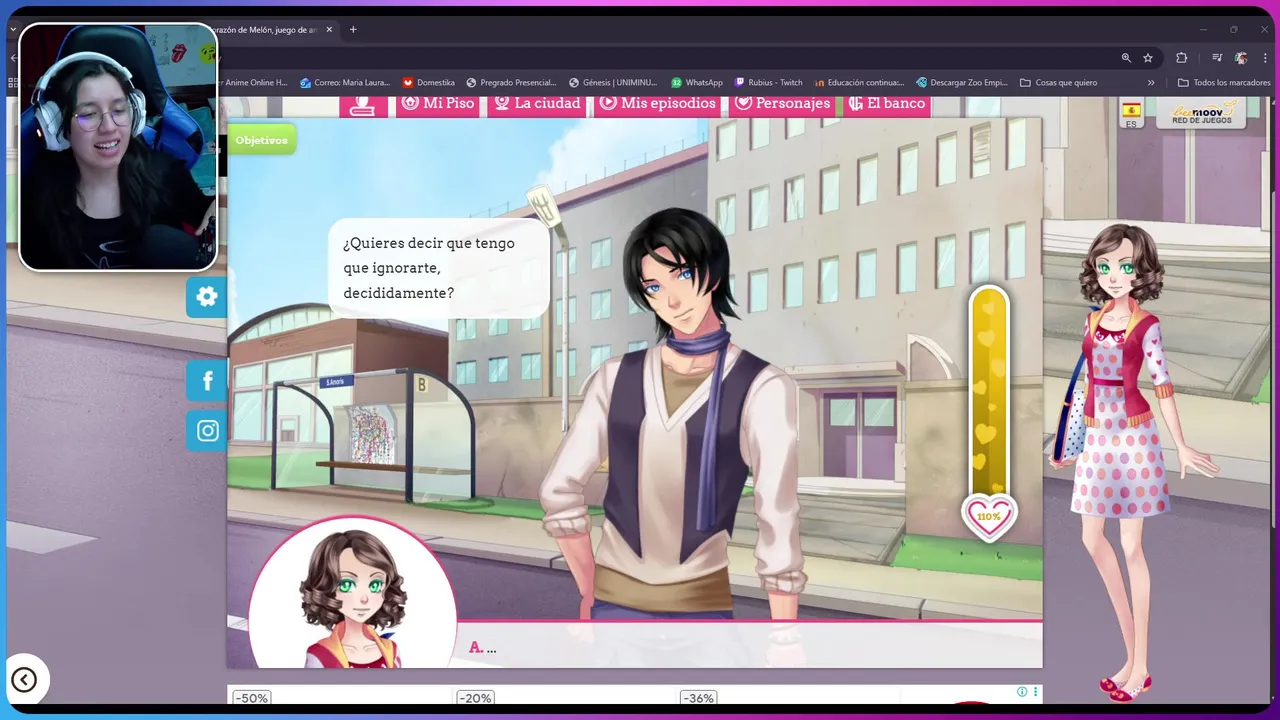Screen dimensions: 1280x720
Task: Open the Rubius - Twitch bookmark
Action: click(x=768, y=82)
